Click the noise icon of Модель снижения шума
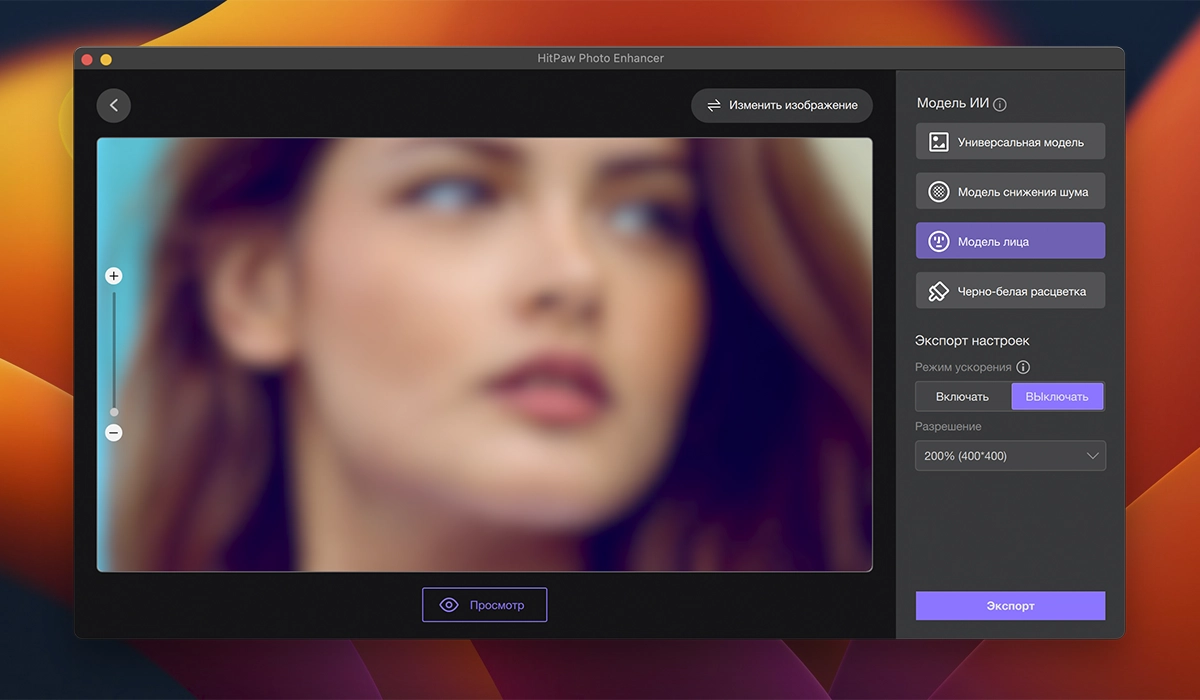This screenshot has width=1200, height=700. point(938,192)
